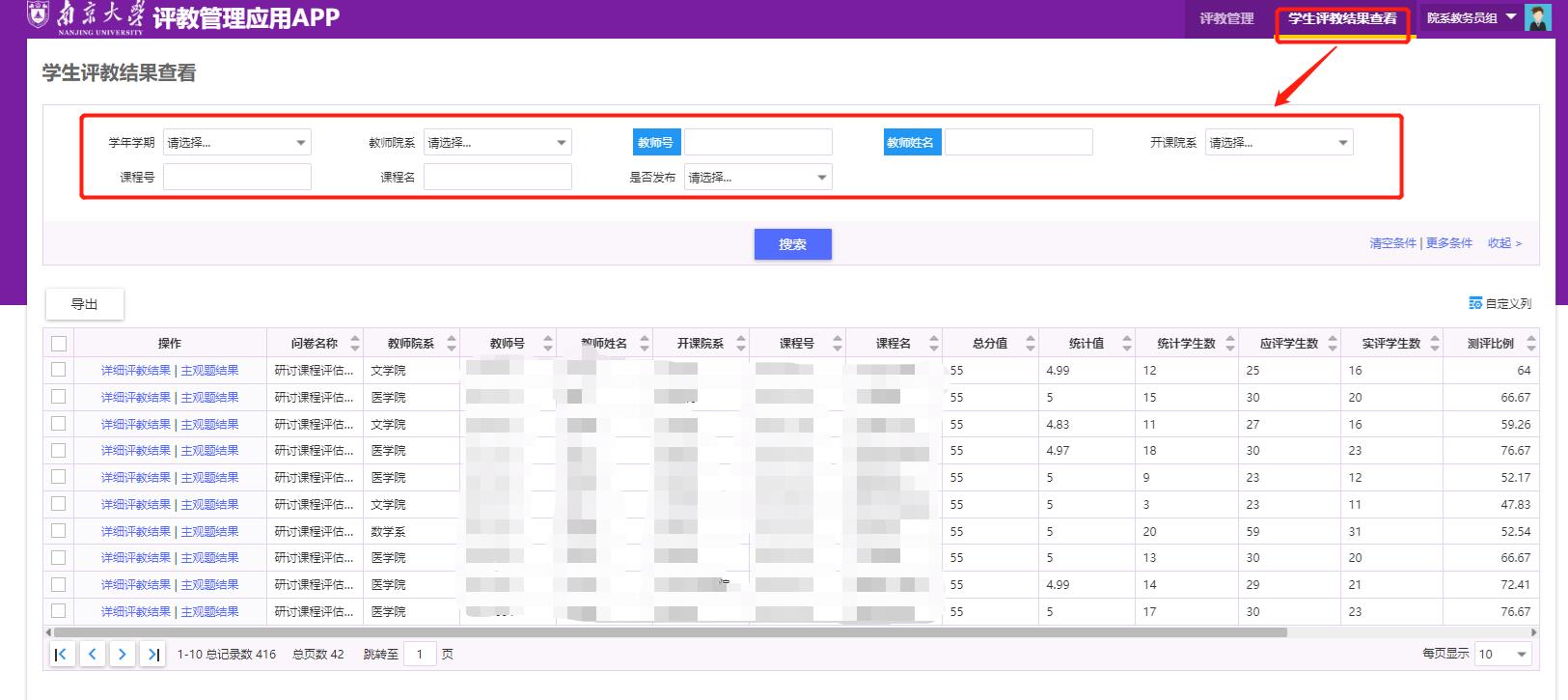1568x700 pixels.
Task: Check the row with 统计学生数 15
Action: [59, 397]
